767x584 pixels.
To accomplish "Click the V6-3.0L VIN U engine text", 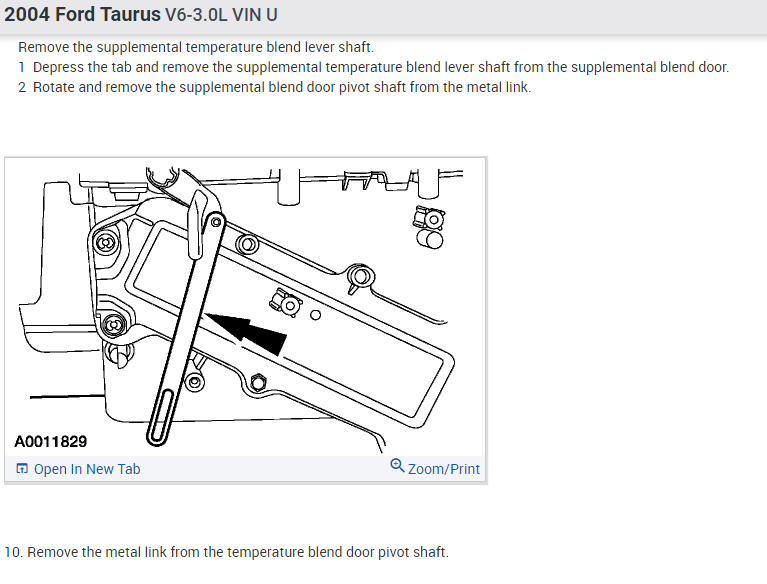I will [221, 15].
